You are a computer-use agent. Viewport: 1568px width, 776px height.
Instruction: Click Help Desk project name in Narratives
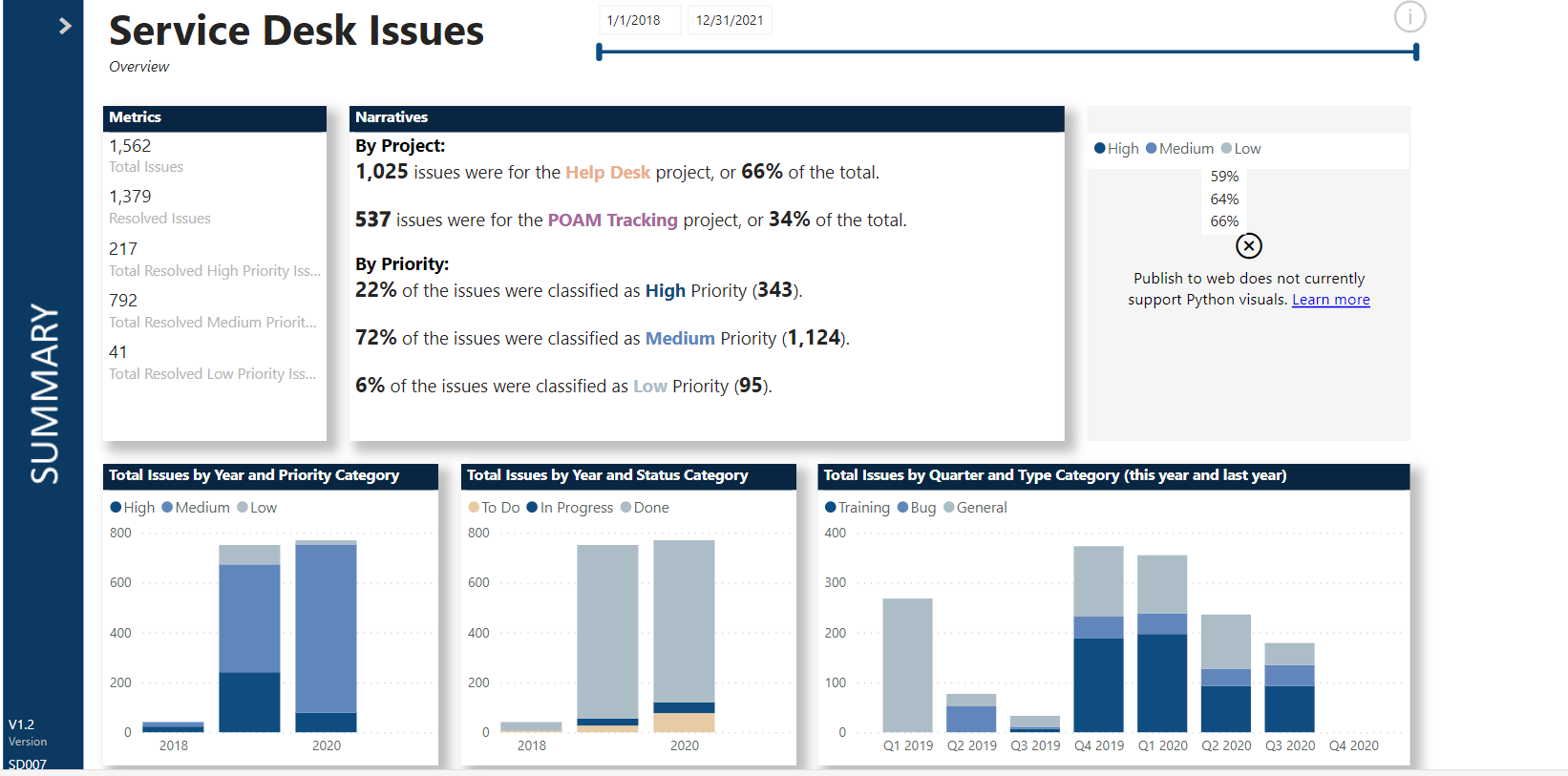click(607, 173)
